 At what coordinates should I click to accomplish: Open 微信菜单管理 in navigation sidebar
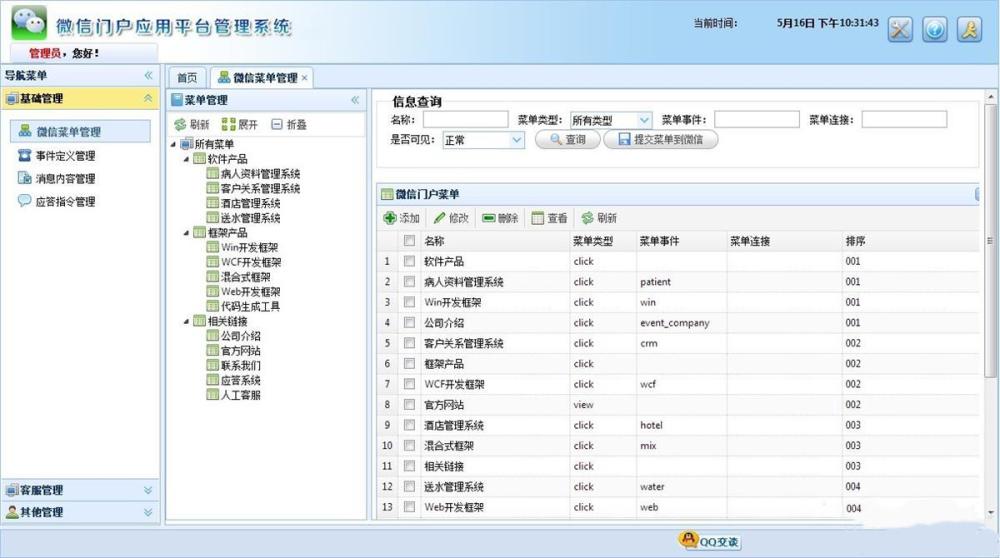[x=80, y=131]
